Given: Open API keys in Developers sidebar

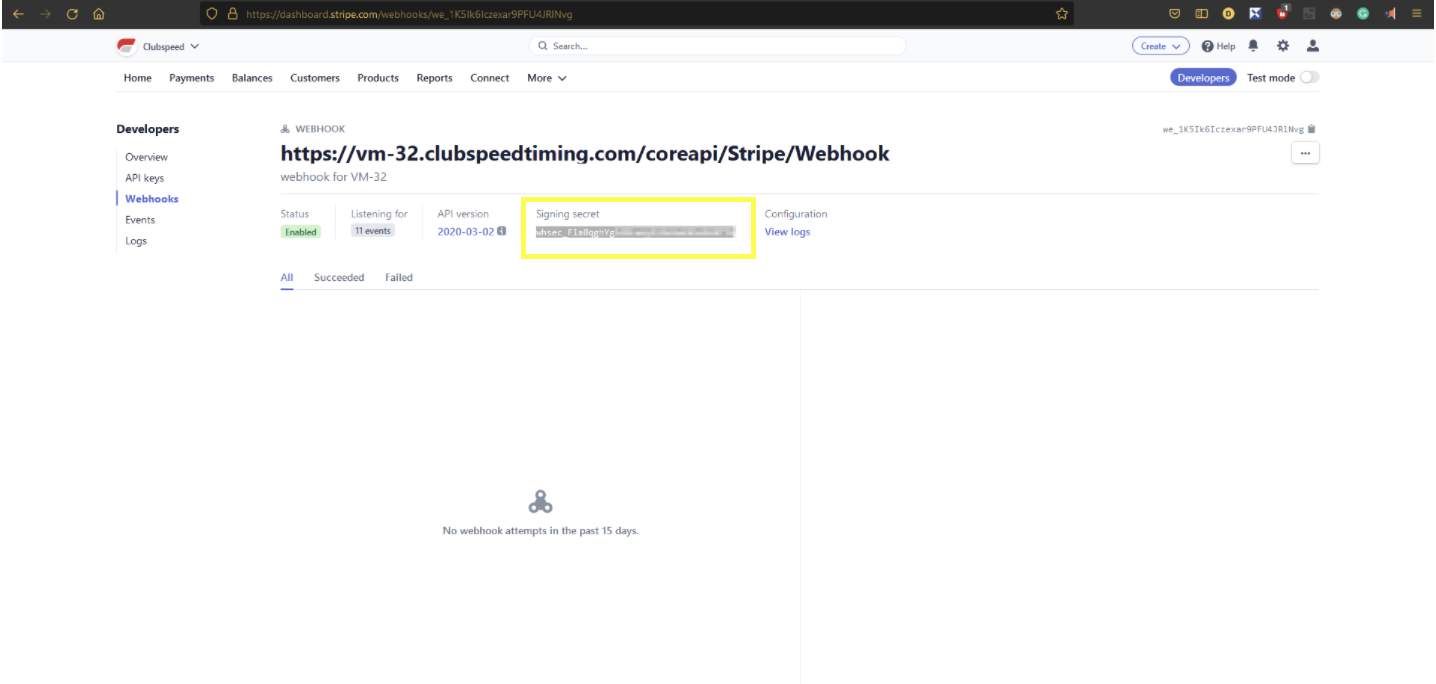Looking at the screenshot, I should (x=144, y=178).
